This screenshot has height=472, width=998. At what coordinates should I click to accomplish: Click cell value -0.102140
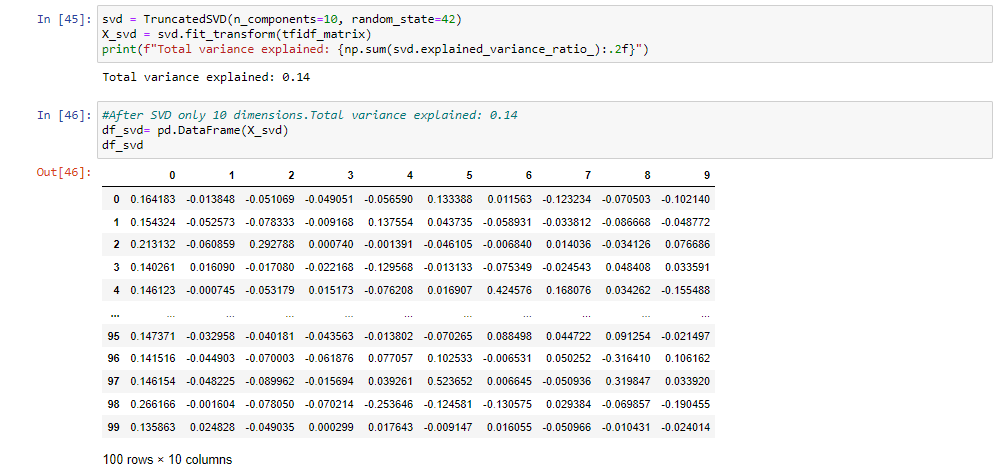tap(685, 200)
